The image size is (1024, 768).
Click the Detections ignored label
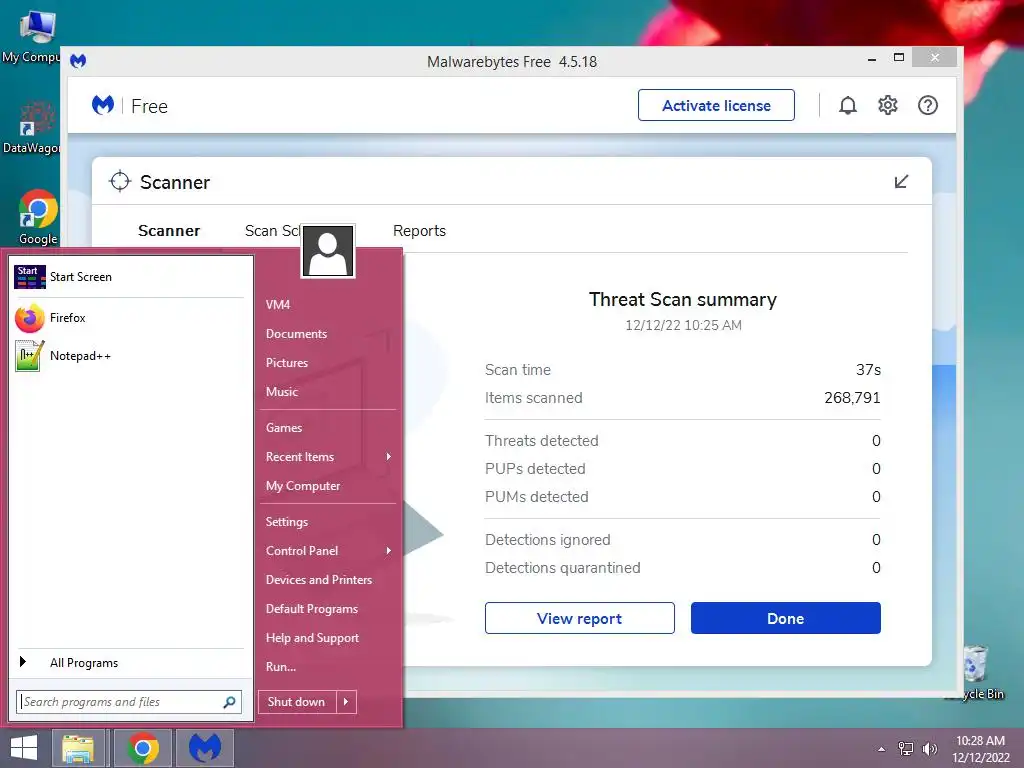point(547,540)
